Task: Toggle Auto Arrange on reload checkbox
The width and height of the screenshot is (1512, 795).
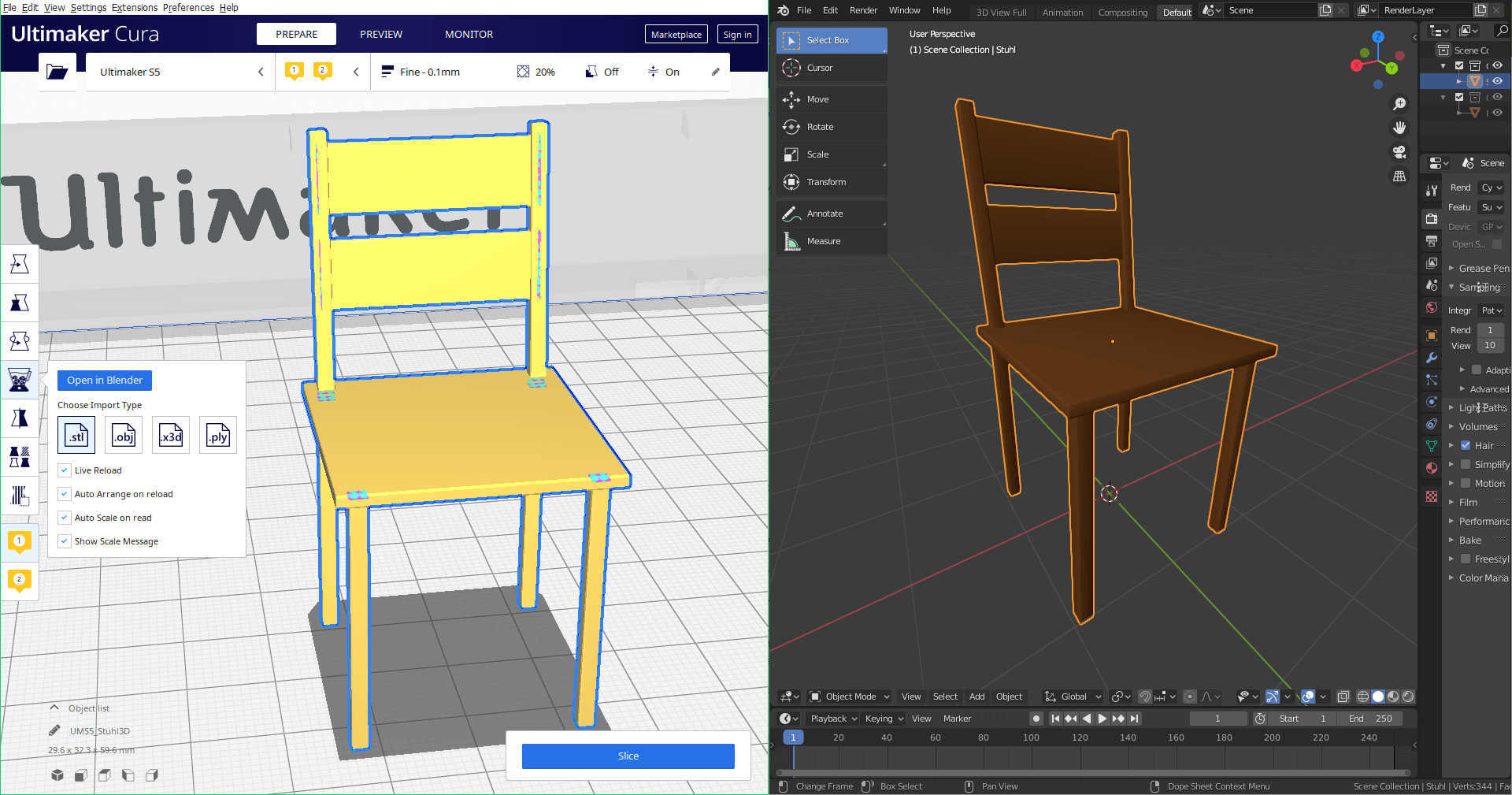Action: point(65,494)
